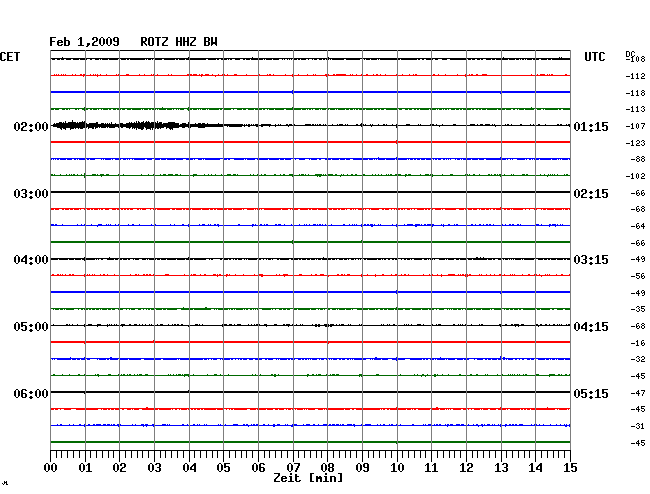Click the UTC time label '01:15'
Screen dimensions: 650x494
(x=591, y=127)
